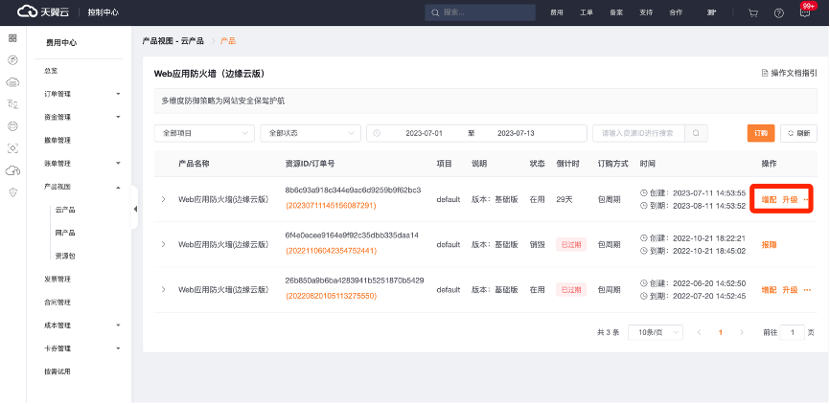The height and width of the screenshot is (404, 830).
Task: Open 合作 in top navigation
Action: 676,13
